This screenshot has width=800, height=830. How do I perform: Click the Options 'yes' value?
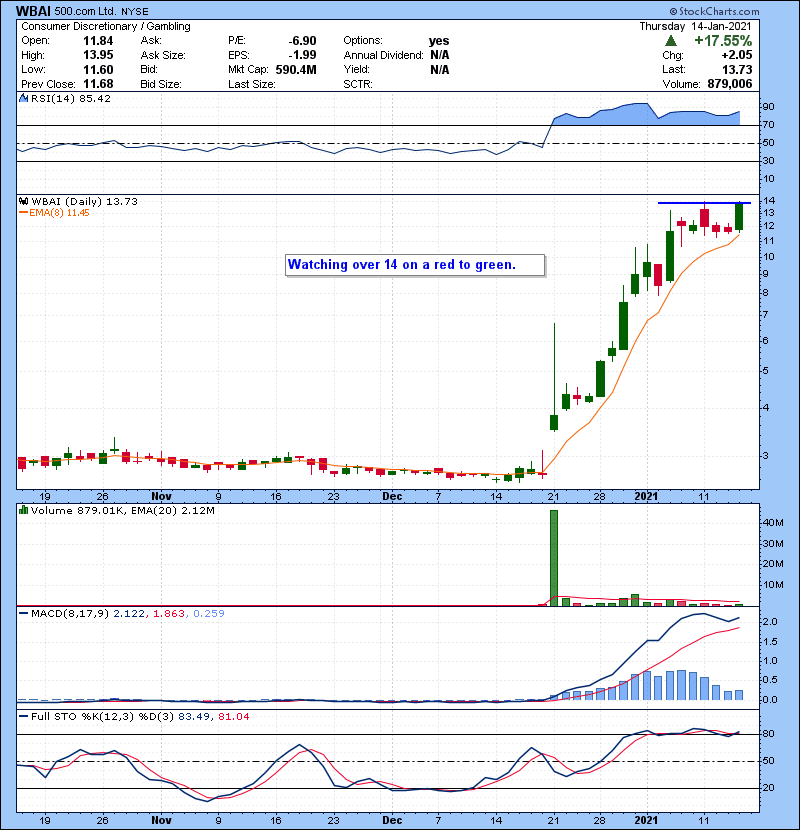click(x=439, y=41)
